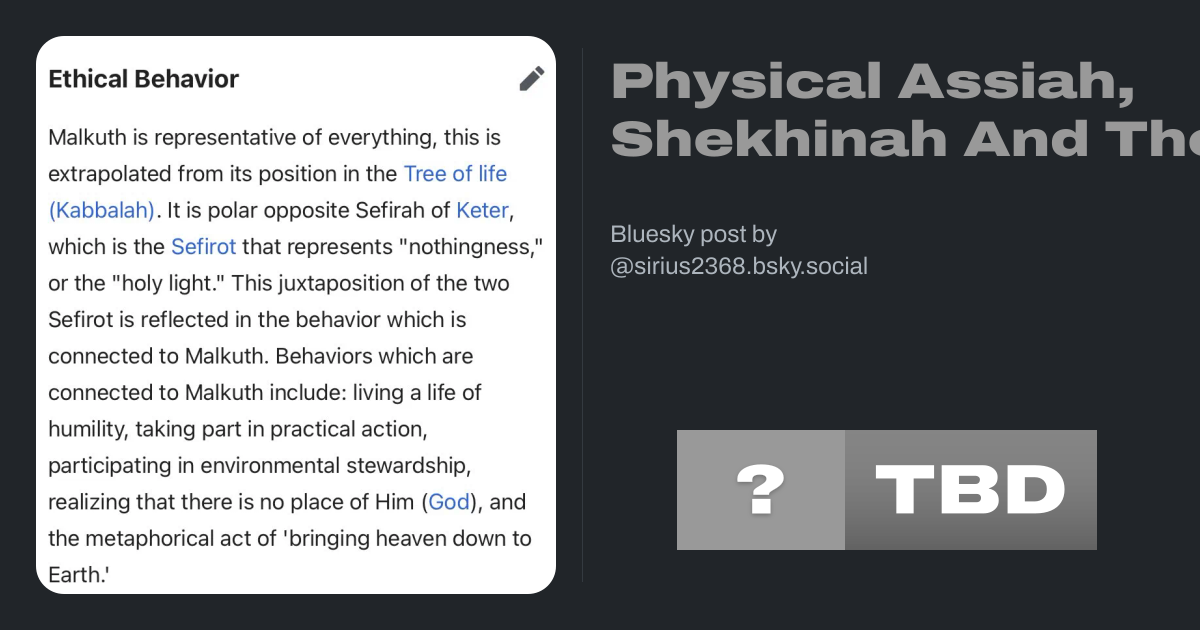Click the pencil edit icon
1200x630 pixels.
click(532, 79)
